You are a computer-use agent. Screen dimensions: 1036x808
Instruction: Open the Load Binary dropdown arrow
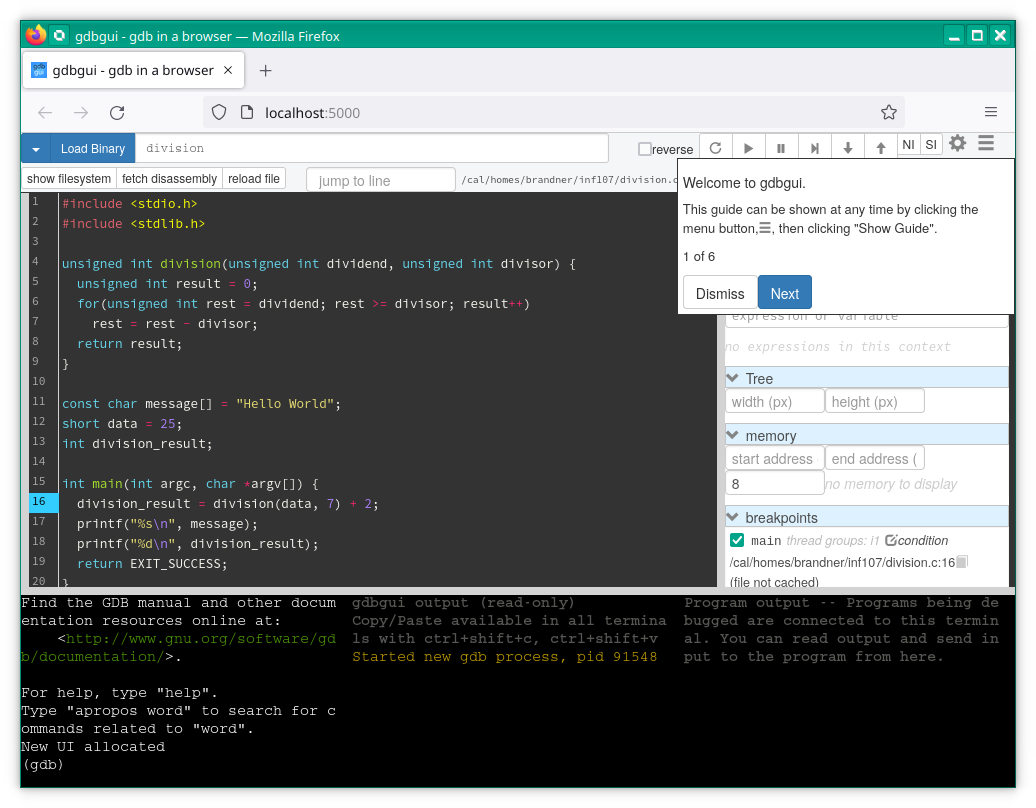[x=36, y=149]
